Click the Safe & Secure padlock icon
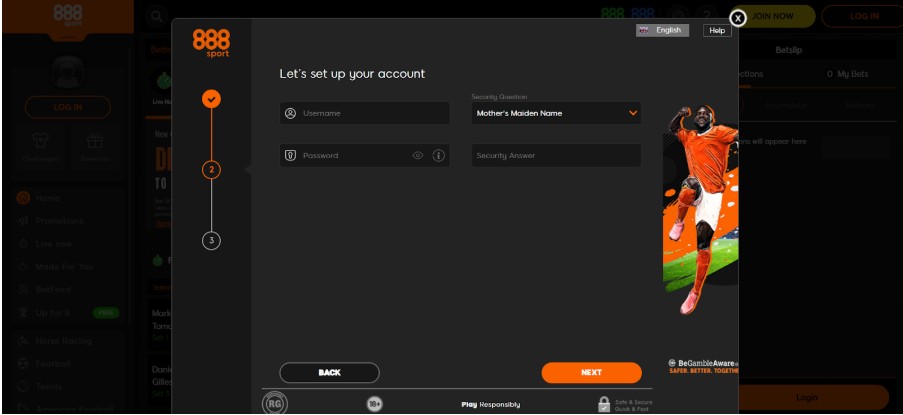Image resolution: width=903 pixels, height=415 pixels. coord(604,404)
